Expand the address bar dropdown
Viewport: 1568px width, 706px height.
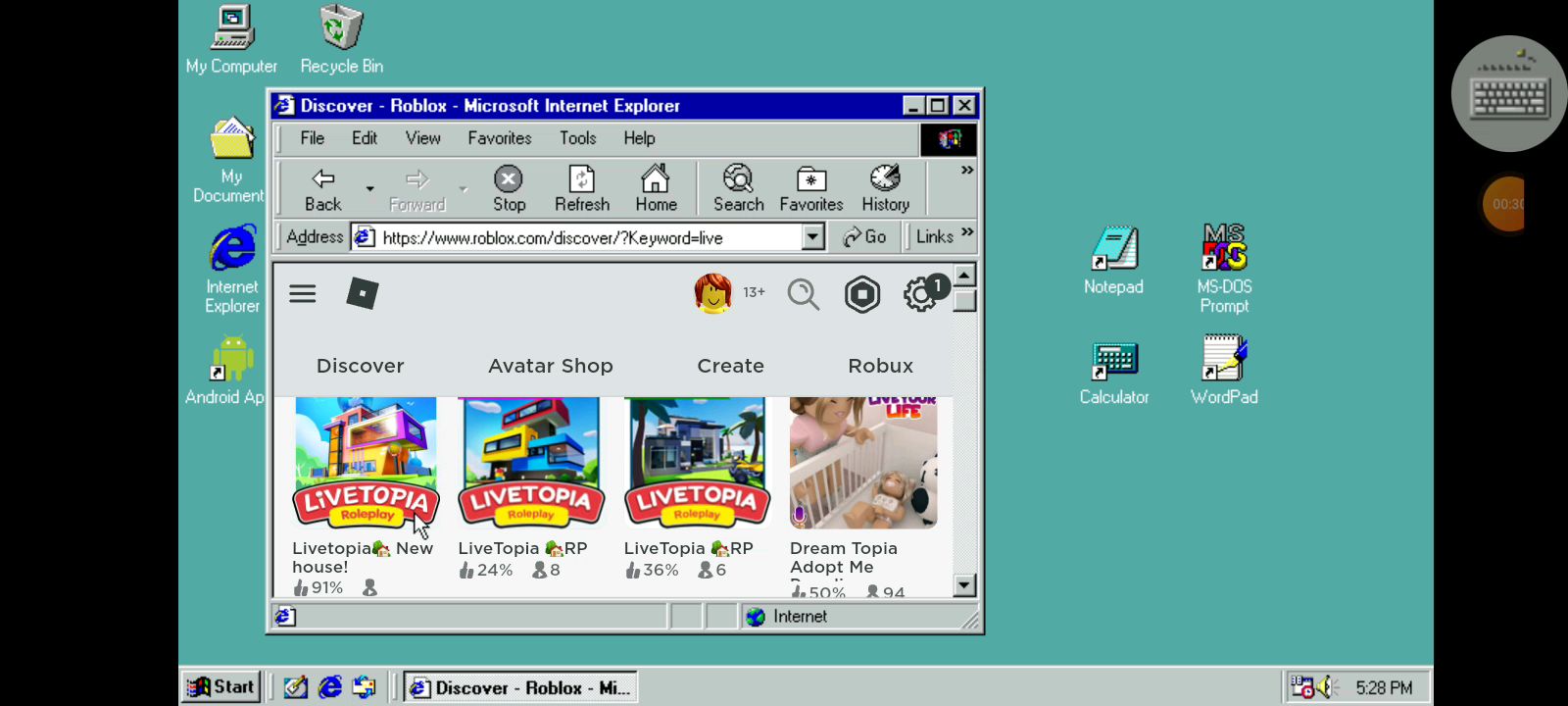click(812, 237)
